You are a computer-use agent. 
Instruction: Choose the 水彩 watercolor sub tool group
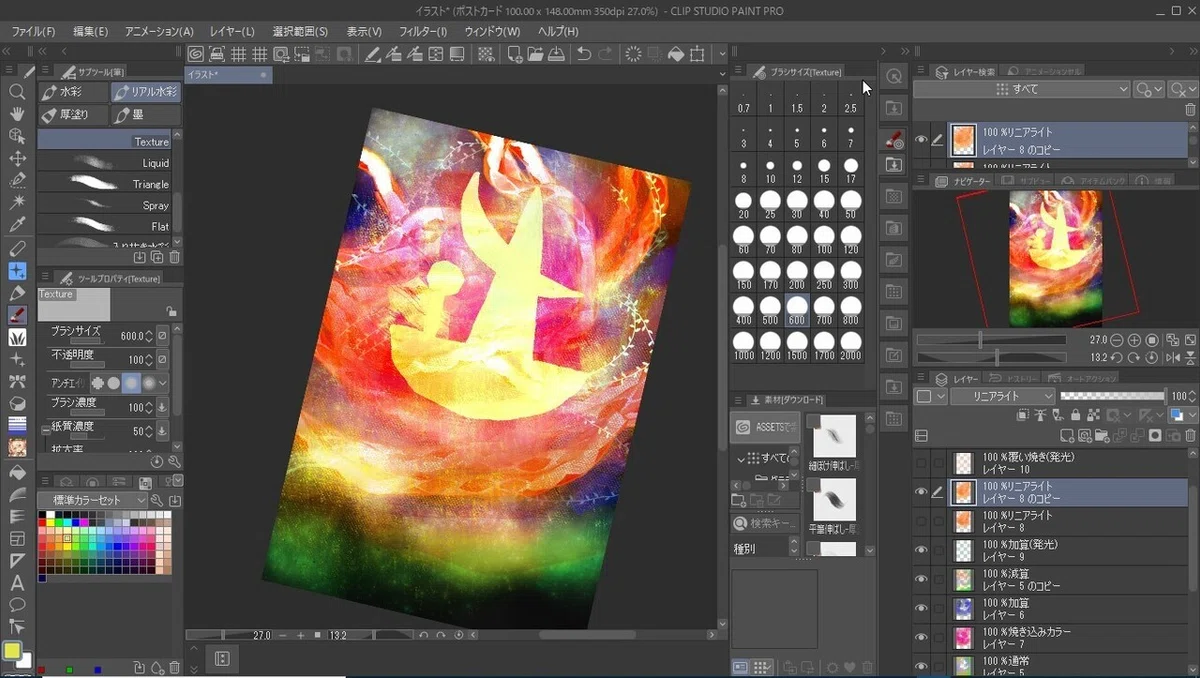tap(73, 92)
